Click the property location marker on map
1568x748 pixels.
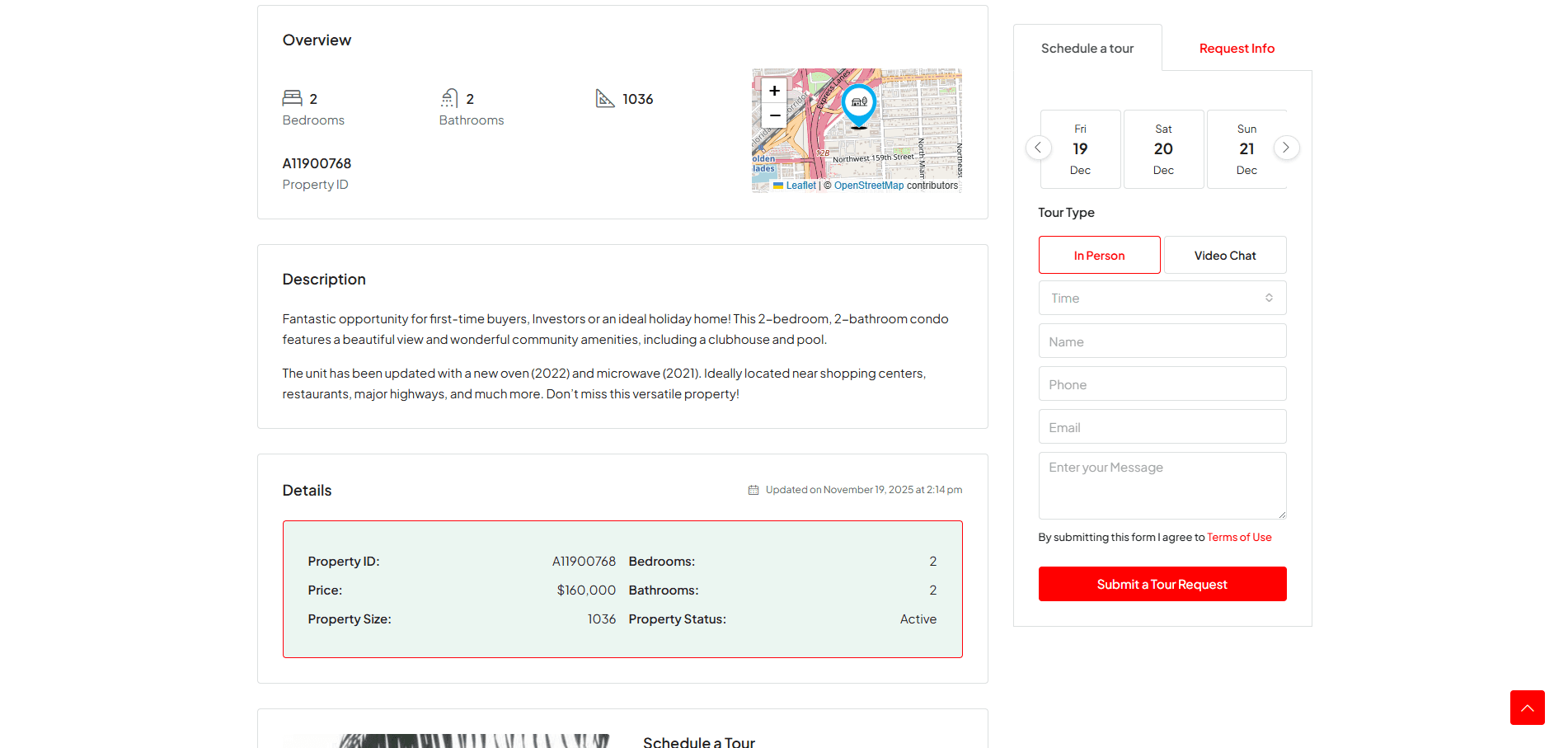click(x=859, y=104)
